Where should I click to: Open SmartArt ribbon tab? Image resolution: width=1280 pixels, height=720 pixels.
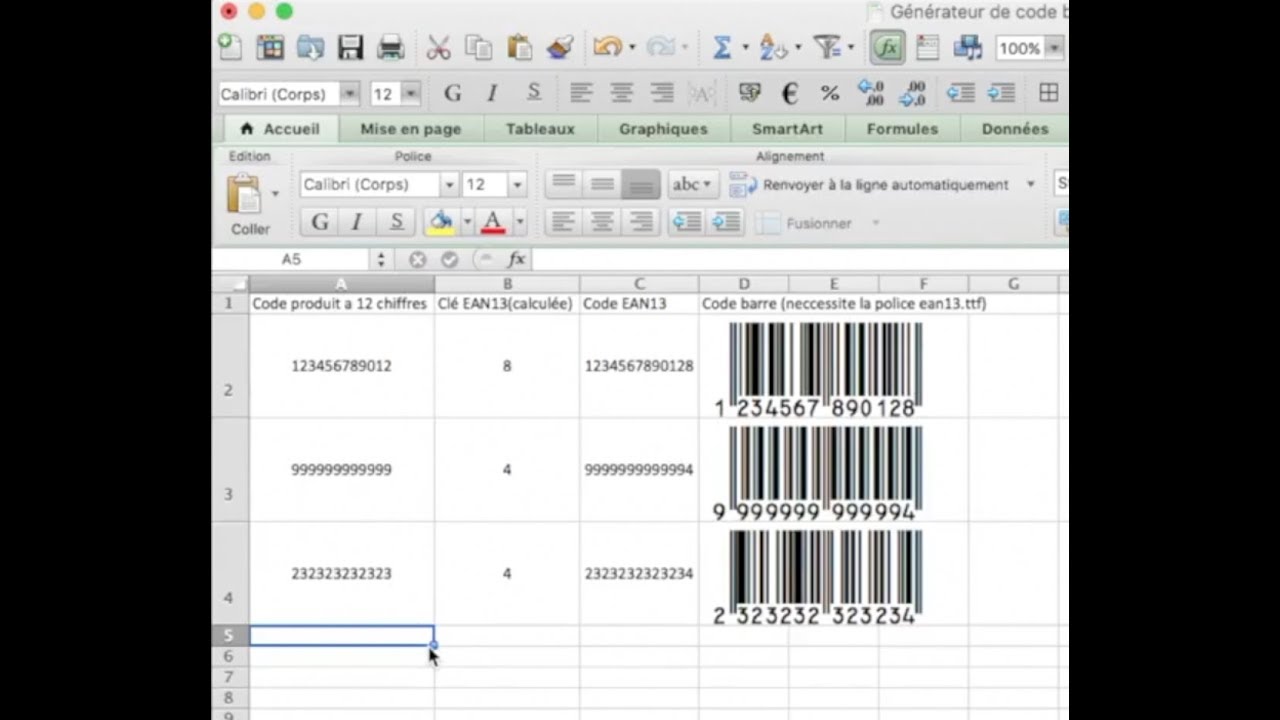pyautogui.click(x=788, y=129)
